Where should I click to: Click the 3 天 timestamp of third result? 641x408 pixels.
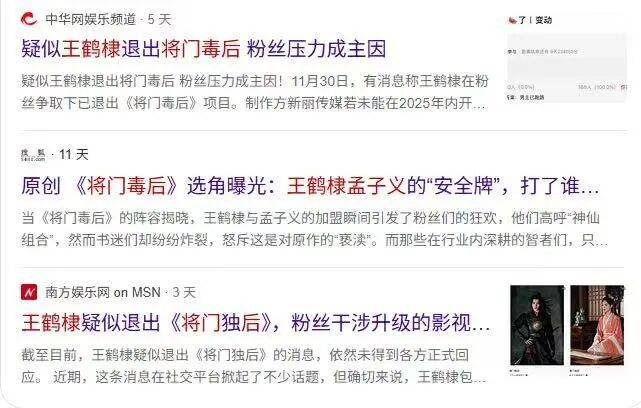(x=184, y=292)
